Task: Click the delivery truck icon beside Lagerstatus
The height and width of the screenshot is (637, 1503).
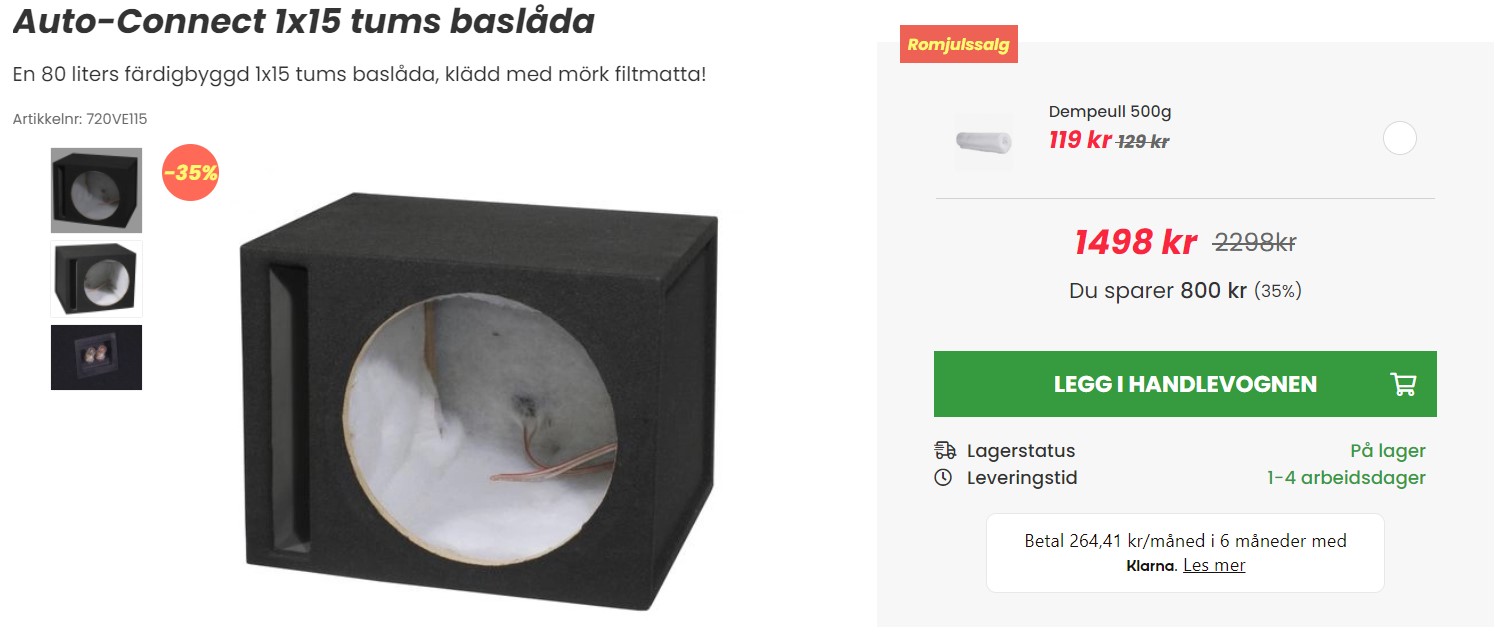Action: (x=944, y=450)
